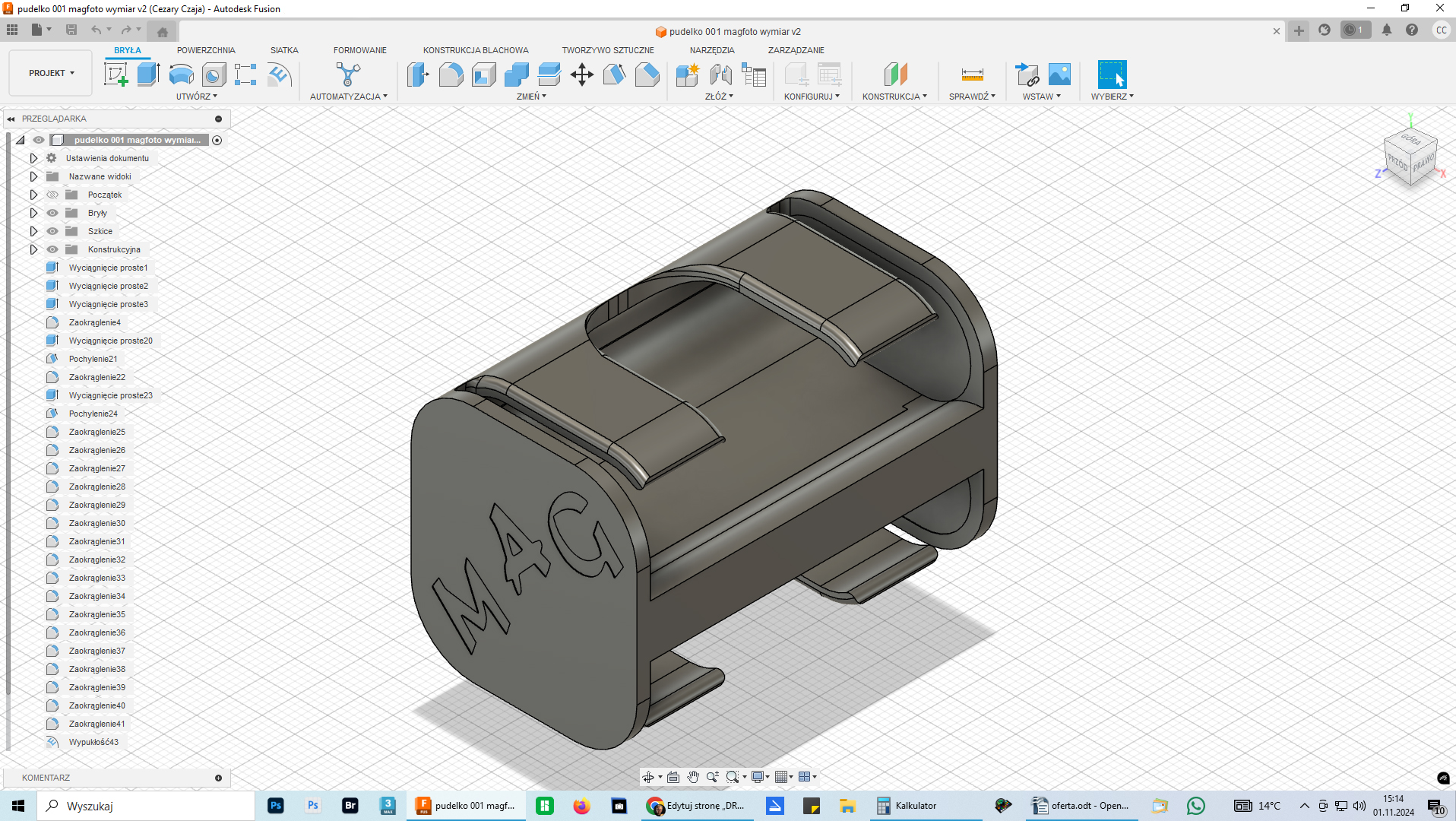Click the Insert Derive icon
The height and width of the screenshot is (821, 1456).
pyautogui.click(x=1027, y=74)
